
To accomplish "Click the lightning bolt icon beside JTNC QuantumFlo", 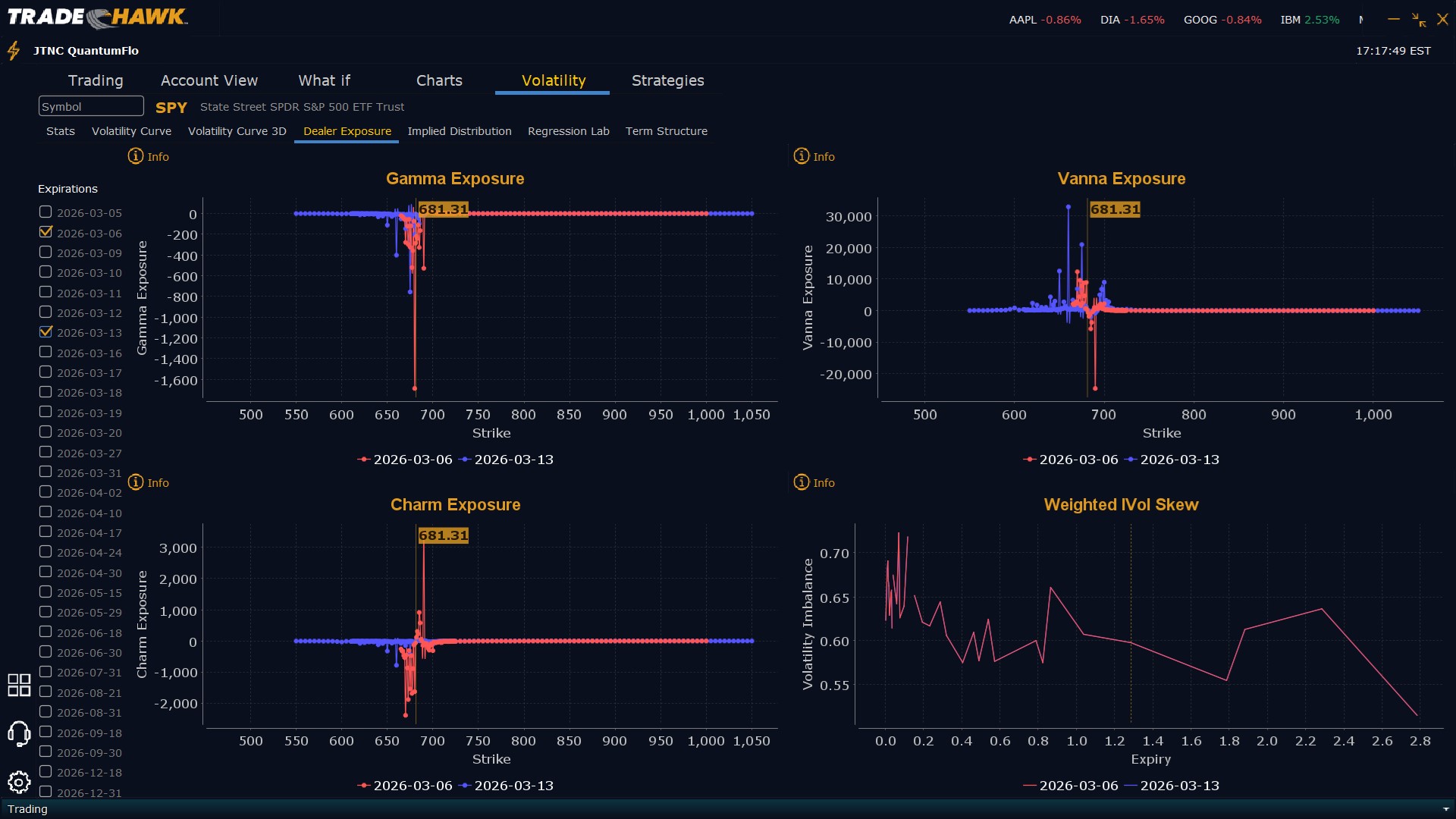I will point(14,51).
